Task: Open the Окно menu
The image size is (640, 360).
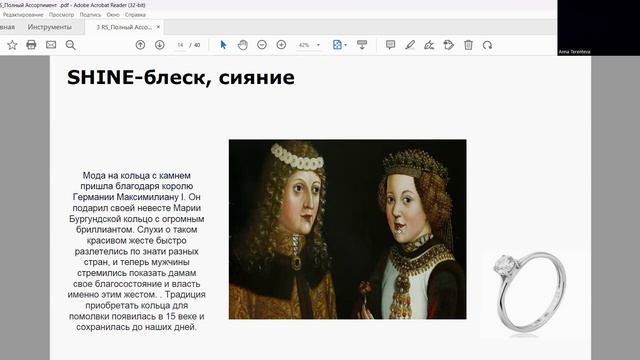Action: (113, 15)
